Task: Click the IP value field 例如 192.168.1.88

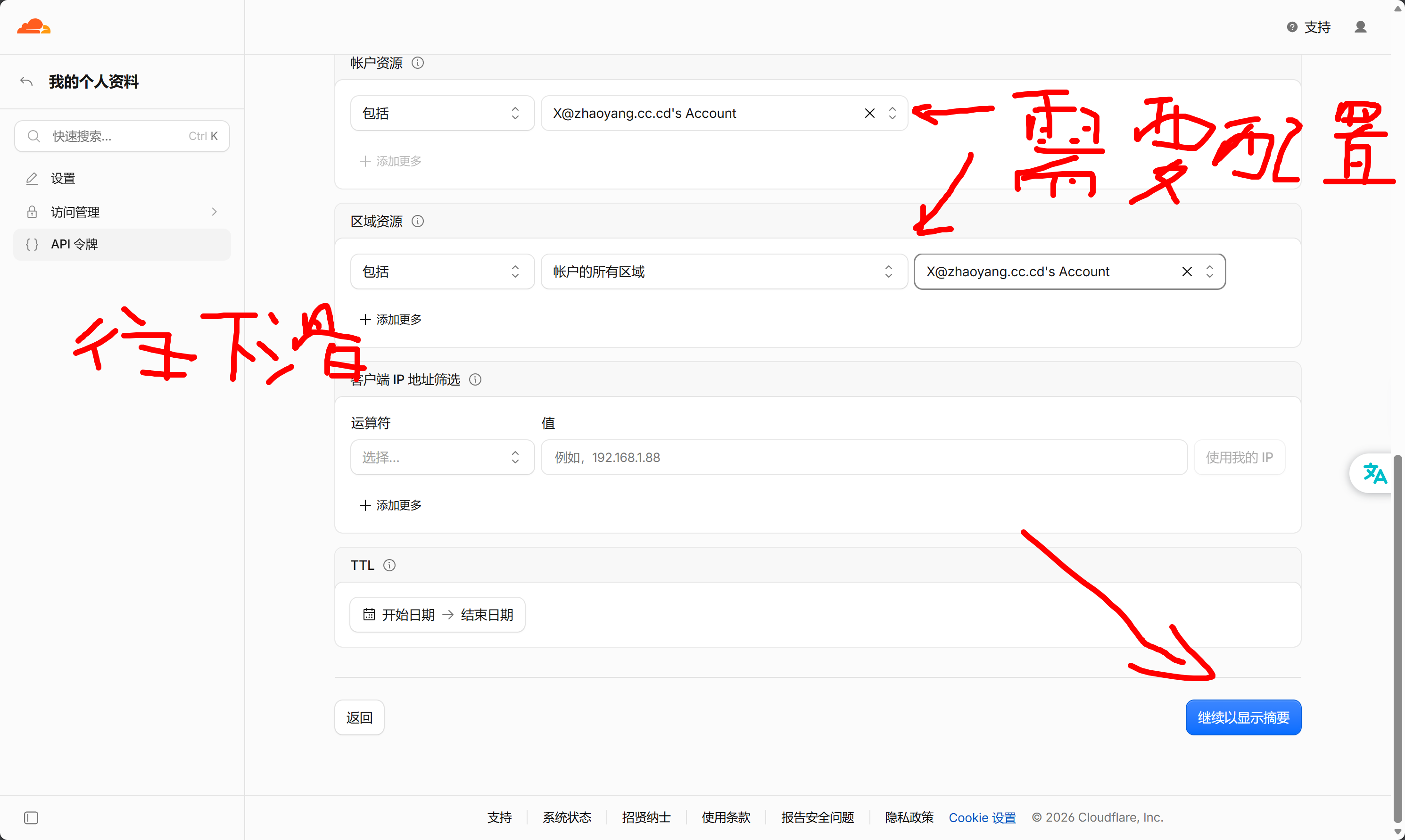Action: pos(864,457)
